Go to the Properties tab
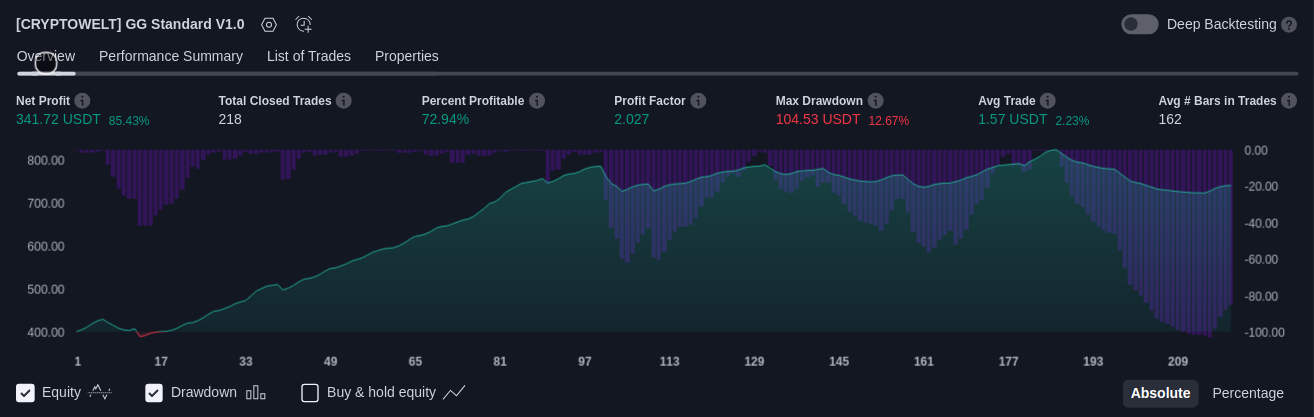This screenshot has height=417, width=1314. pyautogui.click(x=407, y=56)
